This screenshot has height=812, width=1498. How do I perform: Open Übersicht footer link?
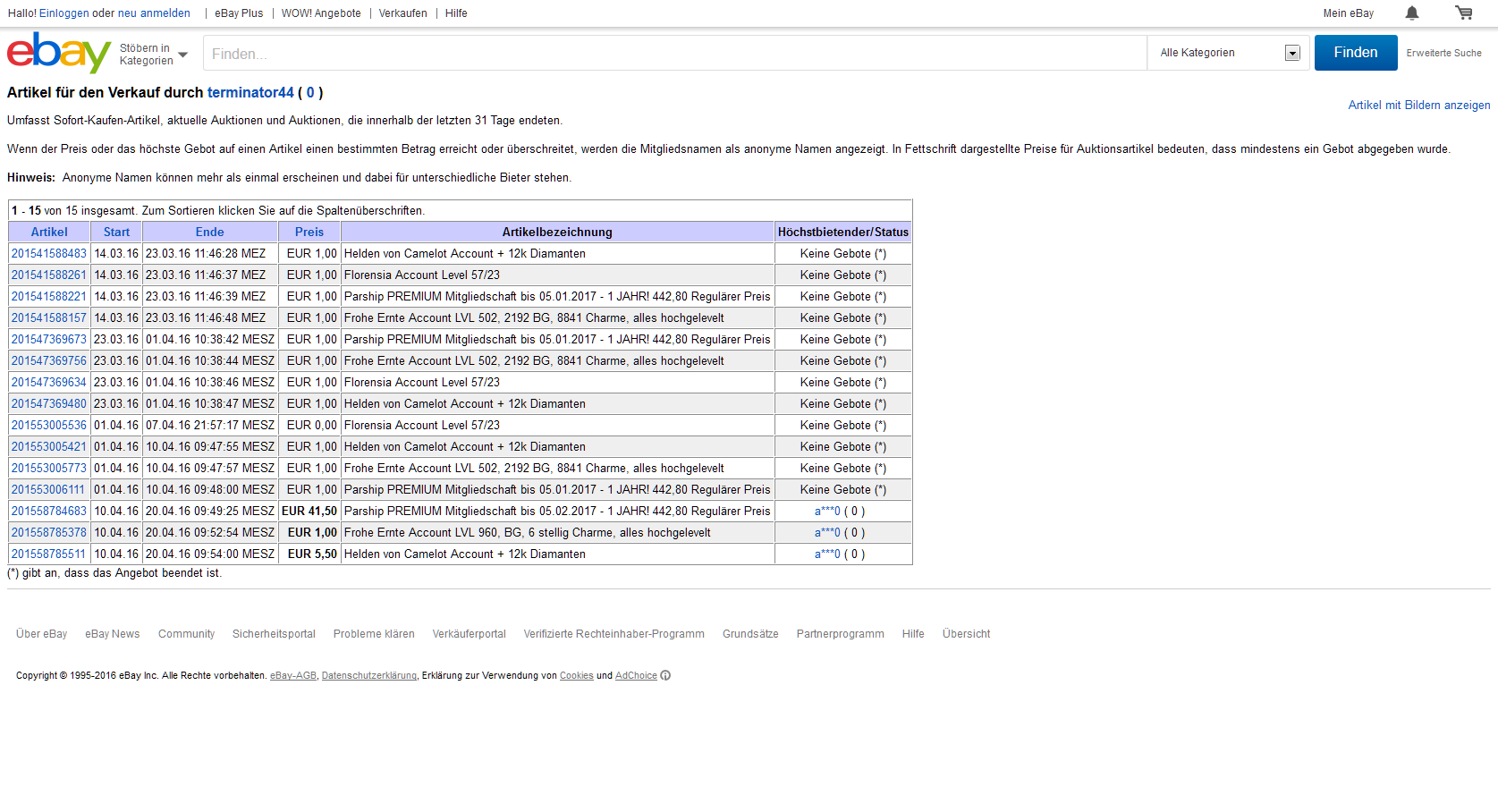967,634
